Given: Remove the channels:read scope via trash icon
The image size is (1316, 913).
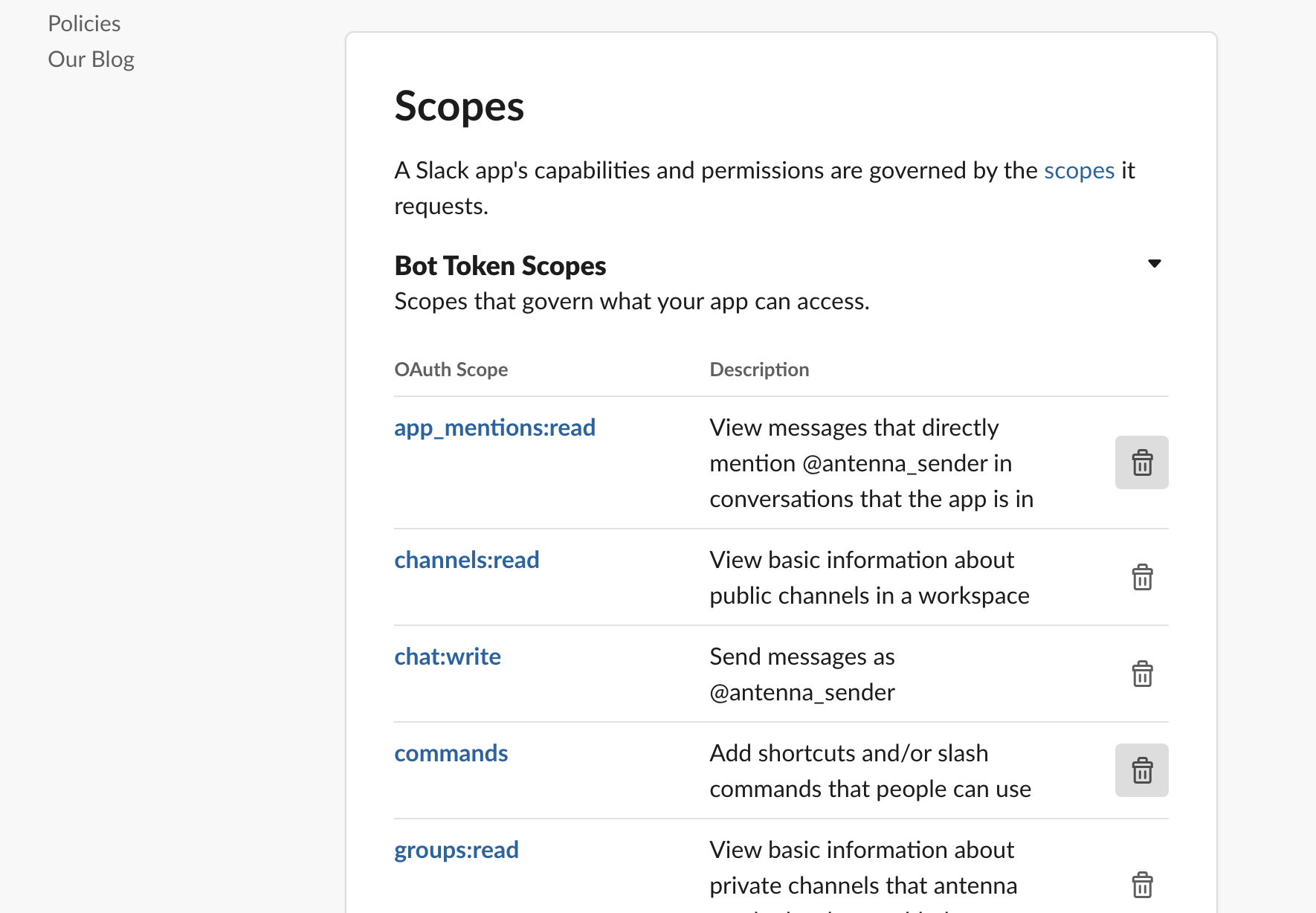Looking at the screenshot, I should tap(1141, 577).
